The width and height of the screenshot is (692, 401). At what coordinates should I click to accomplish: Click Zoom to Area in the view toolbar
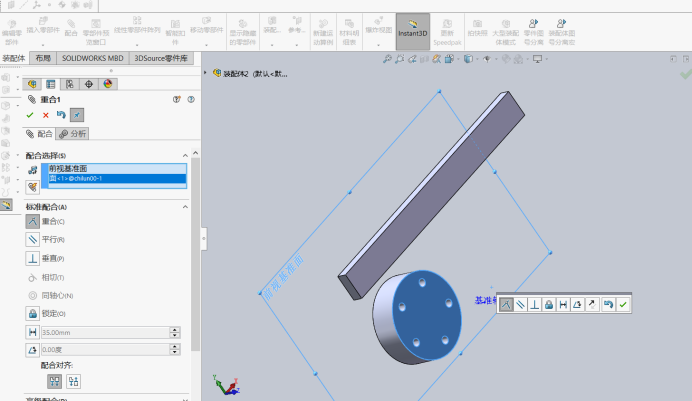(x=399, y=59)
